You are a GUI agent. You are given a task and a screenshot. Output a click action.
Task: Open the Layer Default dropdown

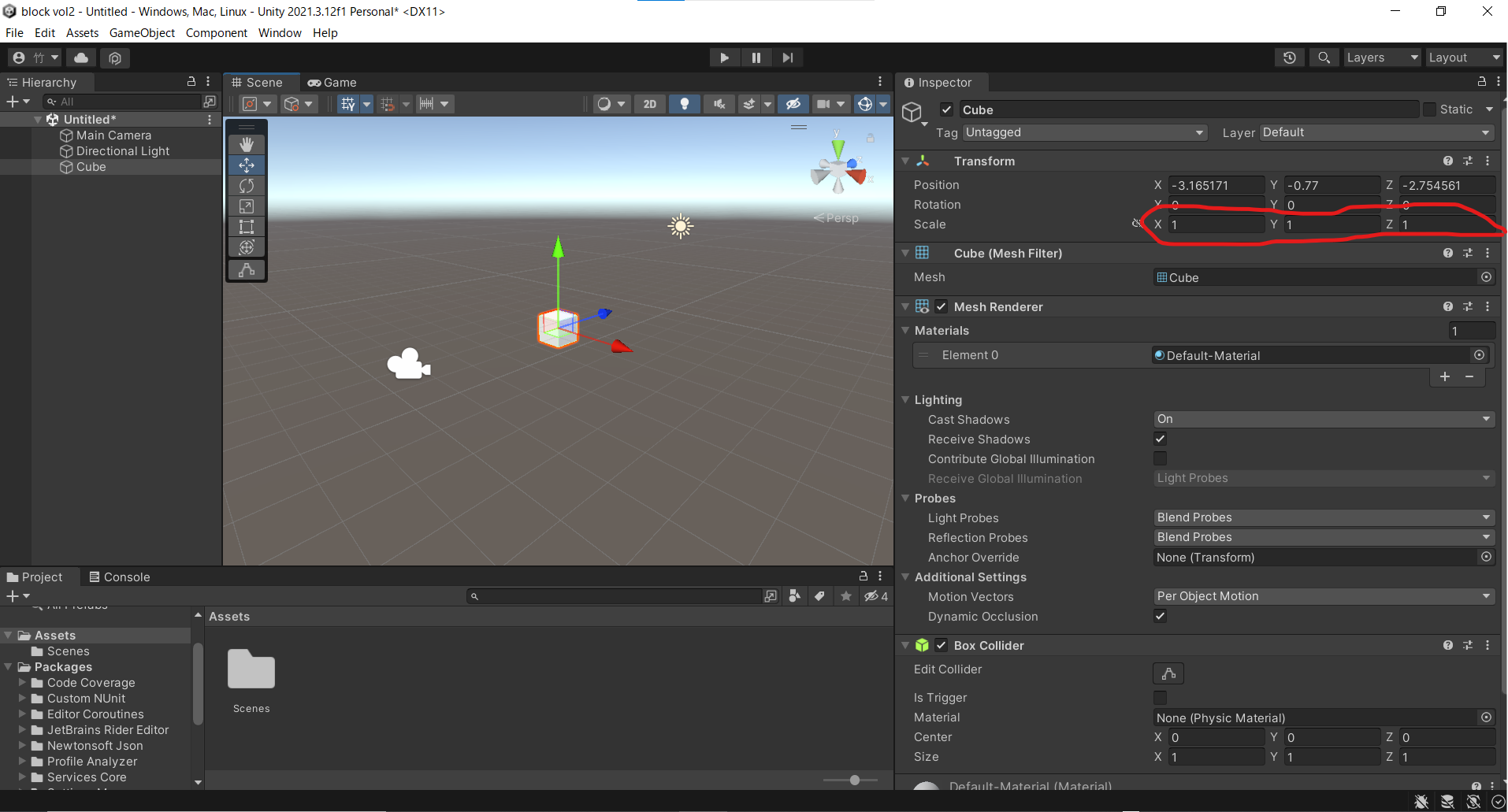tap(1376, 132)
